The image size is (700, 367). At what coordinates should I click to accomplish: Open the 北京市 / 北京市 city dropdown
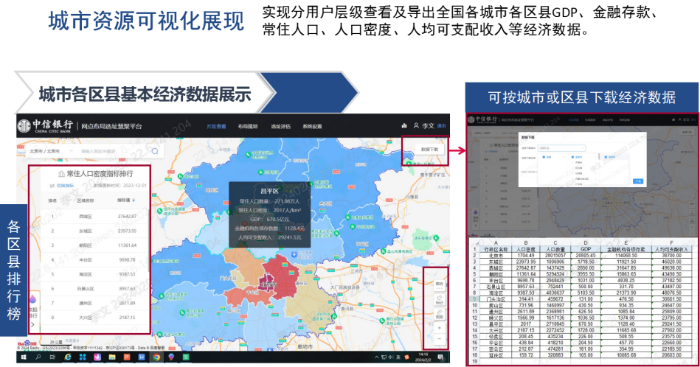[50, 151]
